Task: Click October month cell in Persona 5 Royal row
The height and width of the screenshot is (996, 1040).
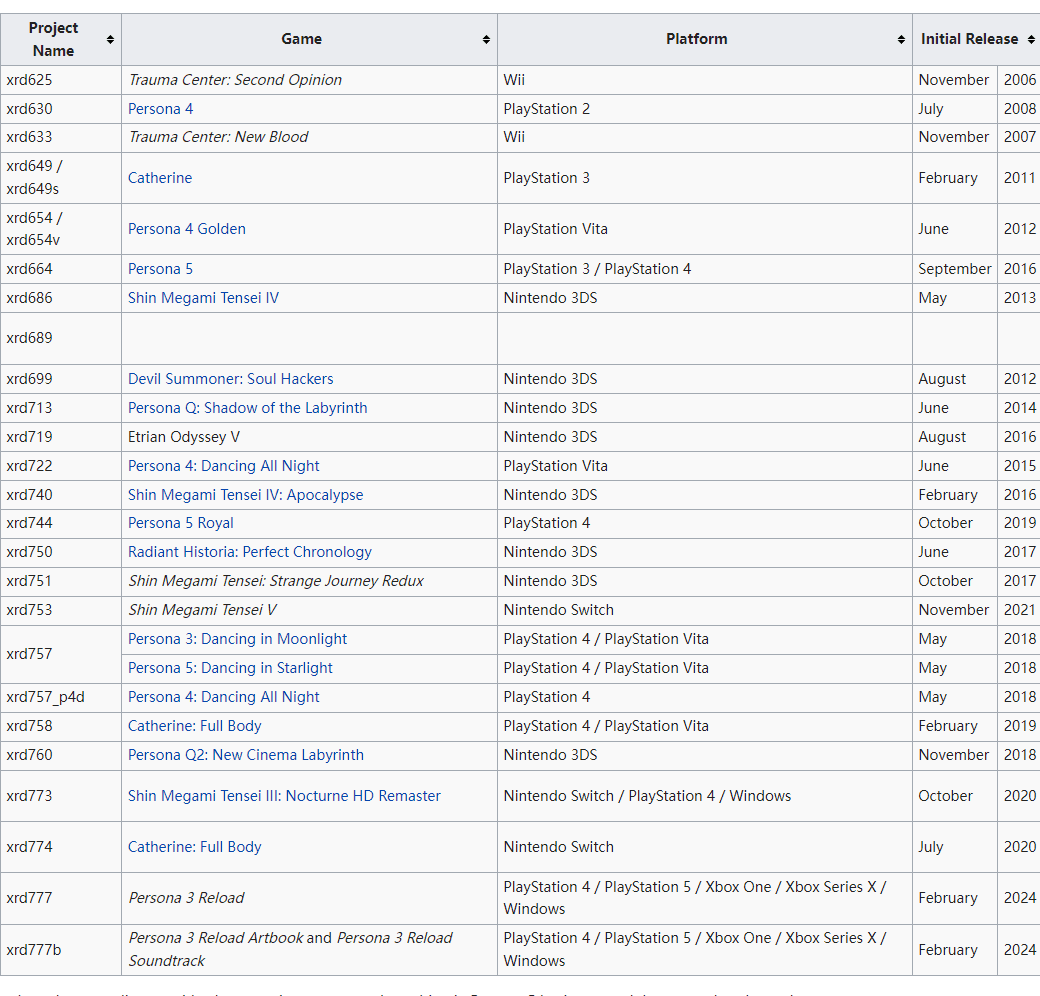Action: (x=954, y=523)
